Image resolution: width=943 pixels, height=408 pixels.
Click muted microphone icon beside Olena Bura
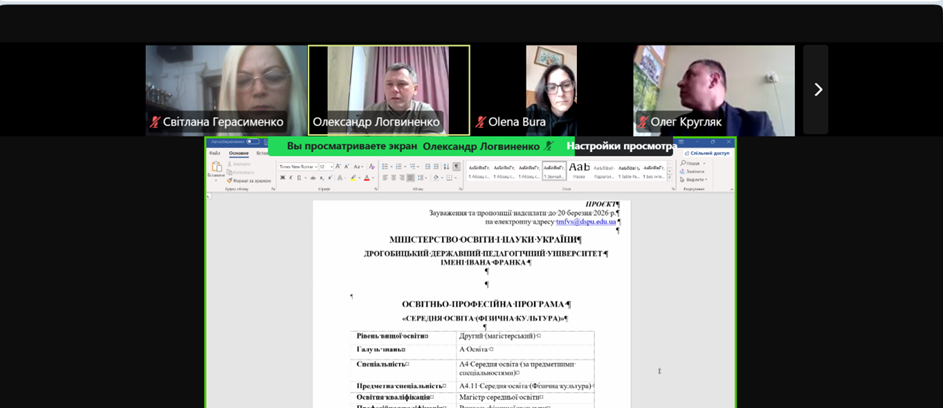[x=480, y=122]
